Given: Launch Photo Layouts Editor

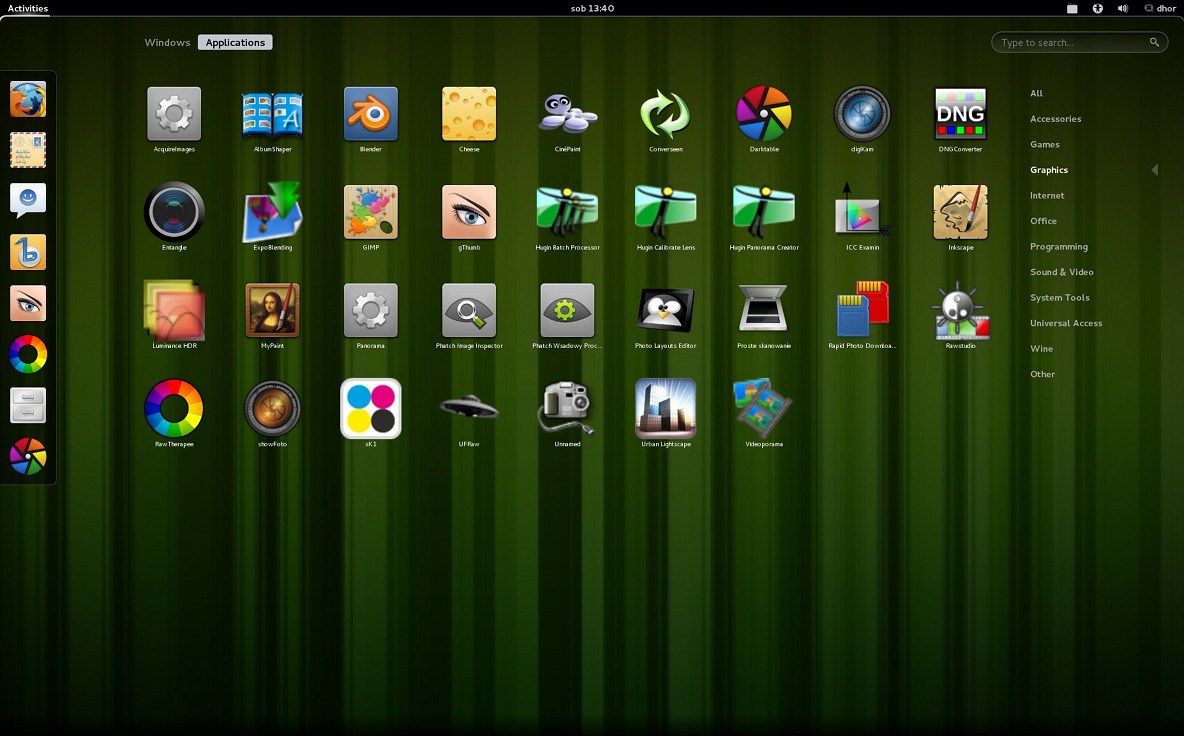Looking at the screenshot, I should click(665, 310).
